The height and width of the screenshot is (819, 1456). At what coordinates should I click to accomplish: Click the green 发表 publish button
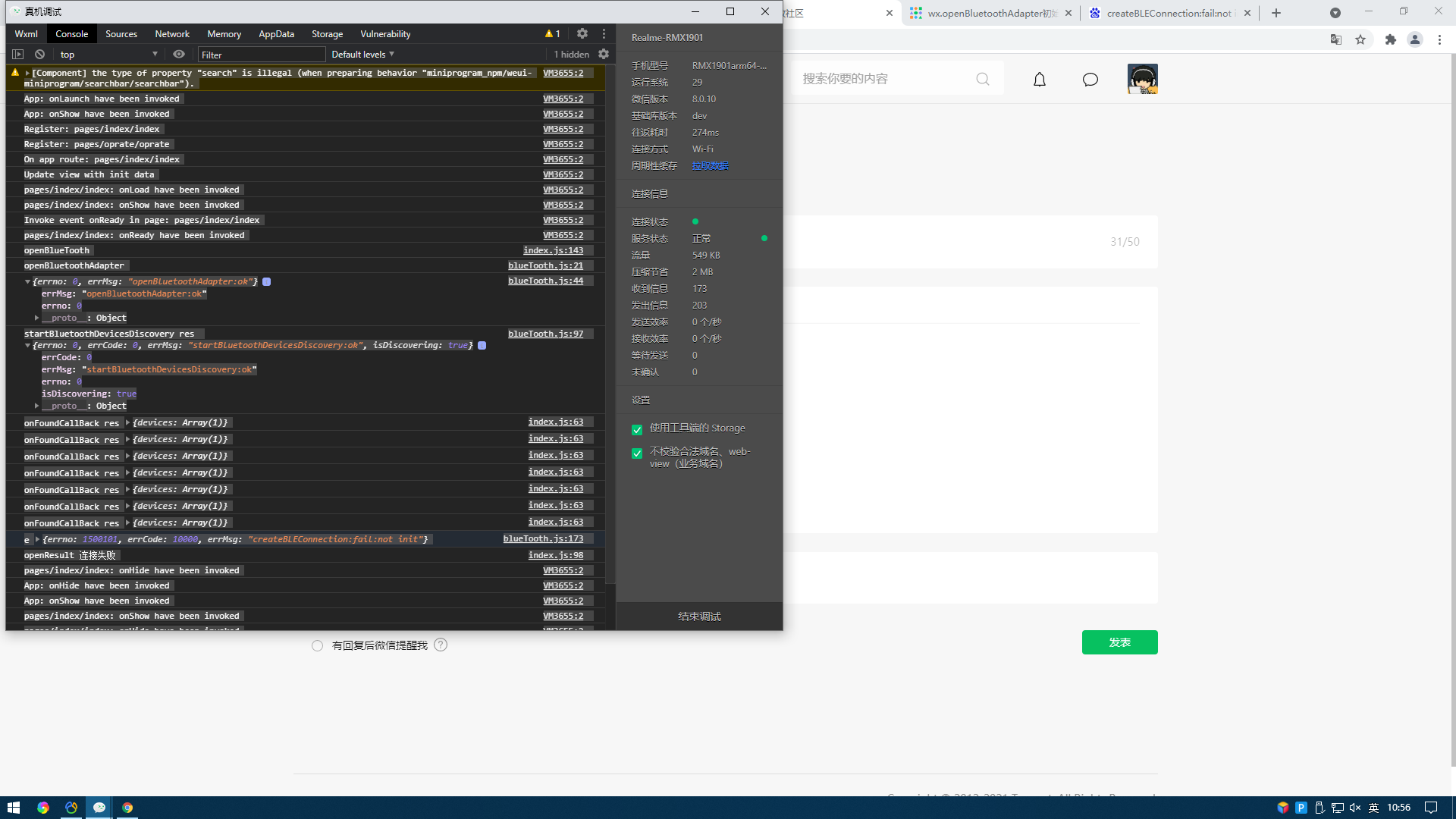pyautogui.click(x=1119, y=642)
